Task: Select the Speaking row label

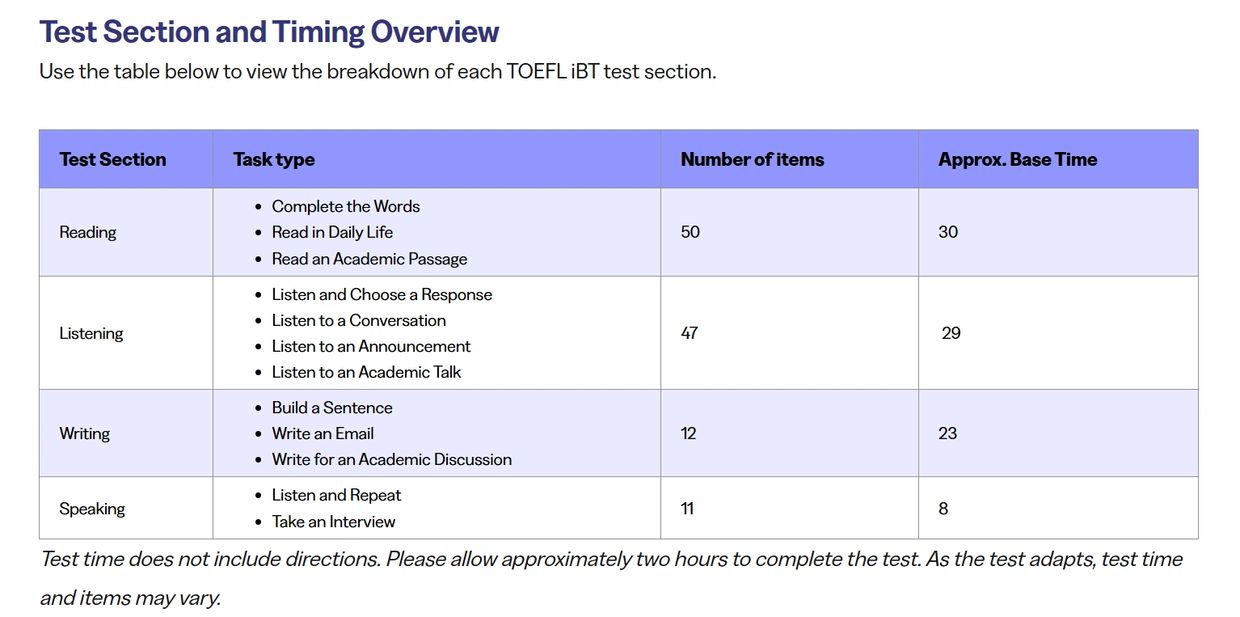Action: pyautogui.click(x=92, y=508)
